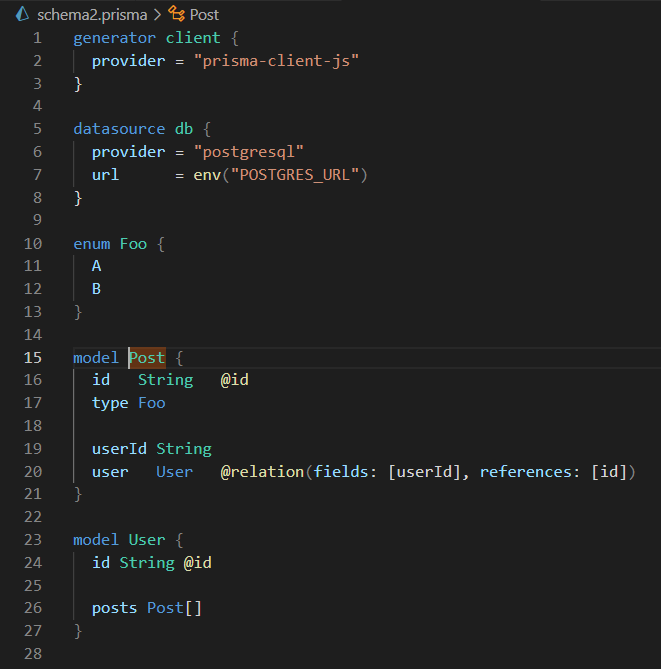Open schema2.prisma breadcrumb item
Image resolution: width=661 pixels, height=669 pixels.
(x=92, y=15)
